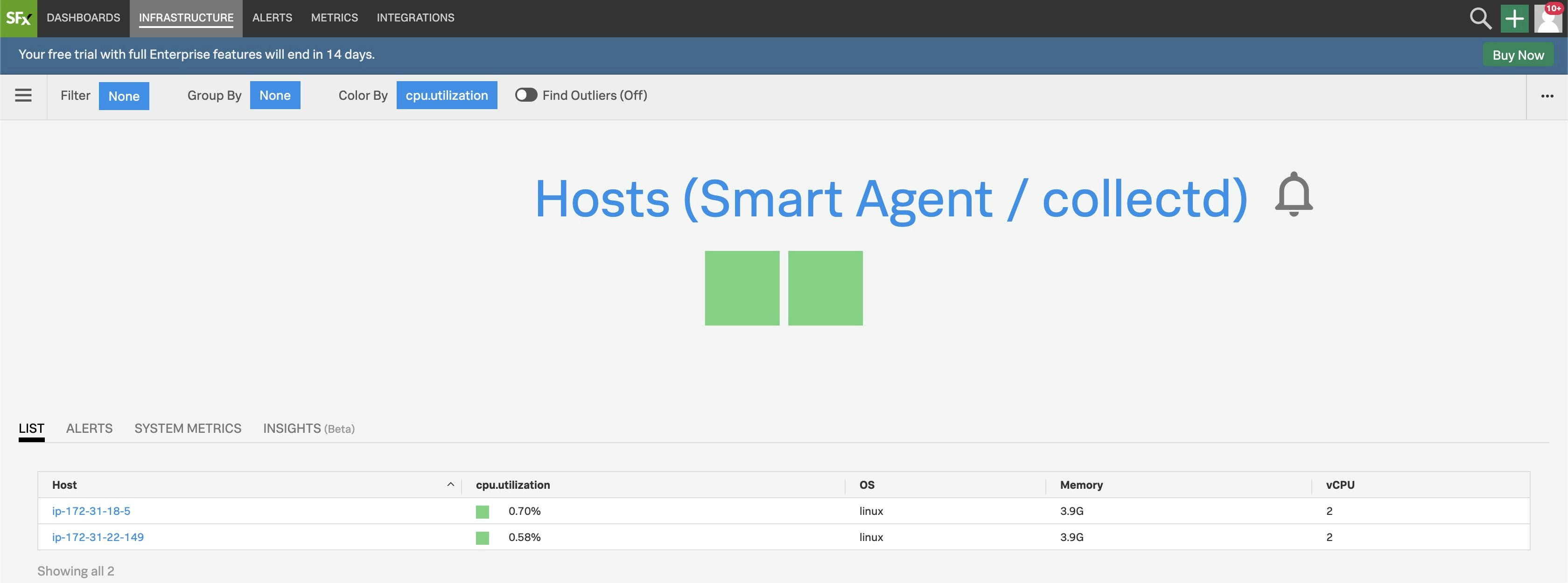Select the ALERTS tab in list view
The height and width of the screenshot is (583, 1568).
[x=89, y=427]
